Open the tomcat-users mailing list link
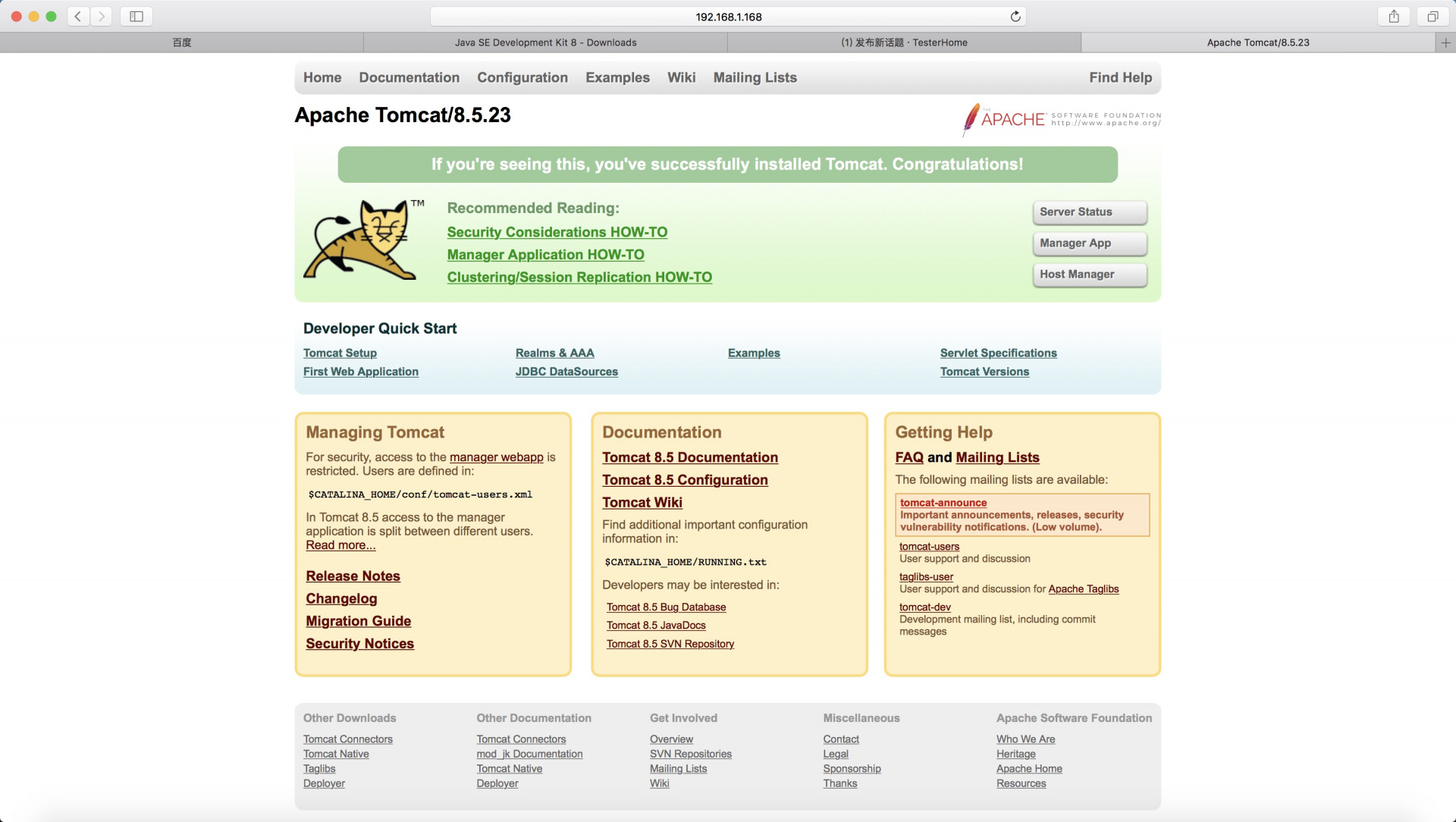Image resolution: width=1456 pixels, height=822 pixels. 929,547
